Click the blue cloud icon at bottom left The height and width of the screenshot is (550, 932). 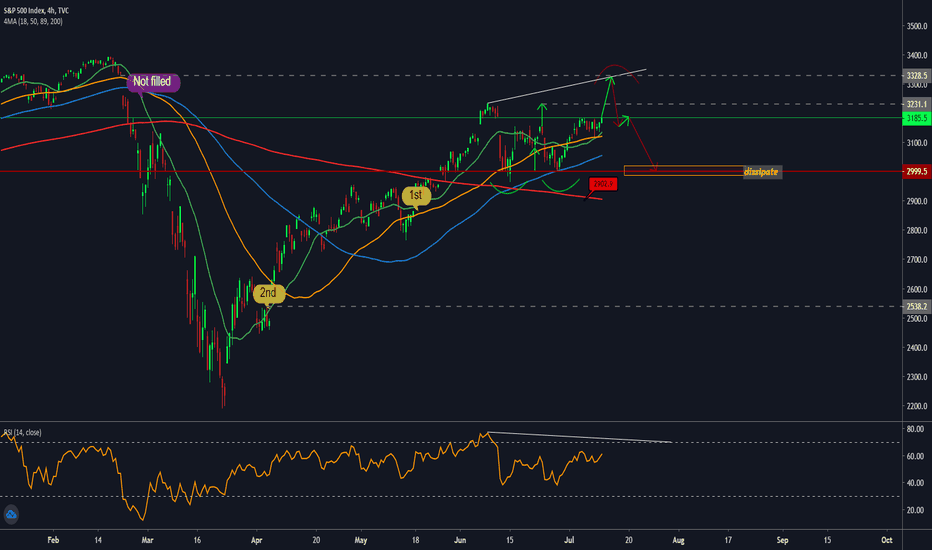(11, 514)
